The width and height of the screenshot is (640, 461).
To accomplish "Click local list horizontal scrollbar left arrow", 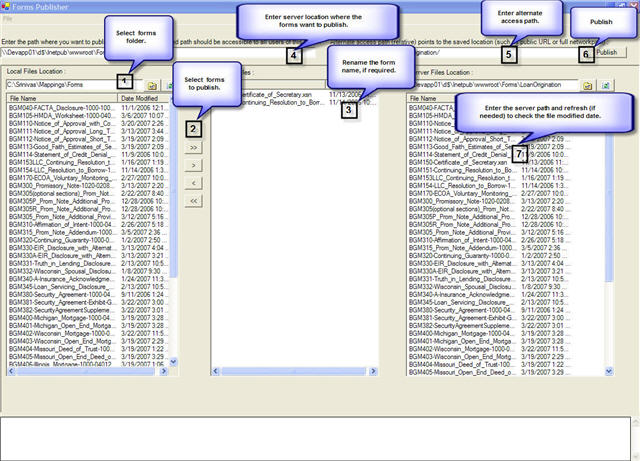I will [x=11, y=371].
